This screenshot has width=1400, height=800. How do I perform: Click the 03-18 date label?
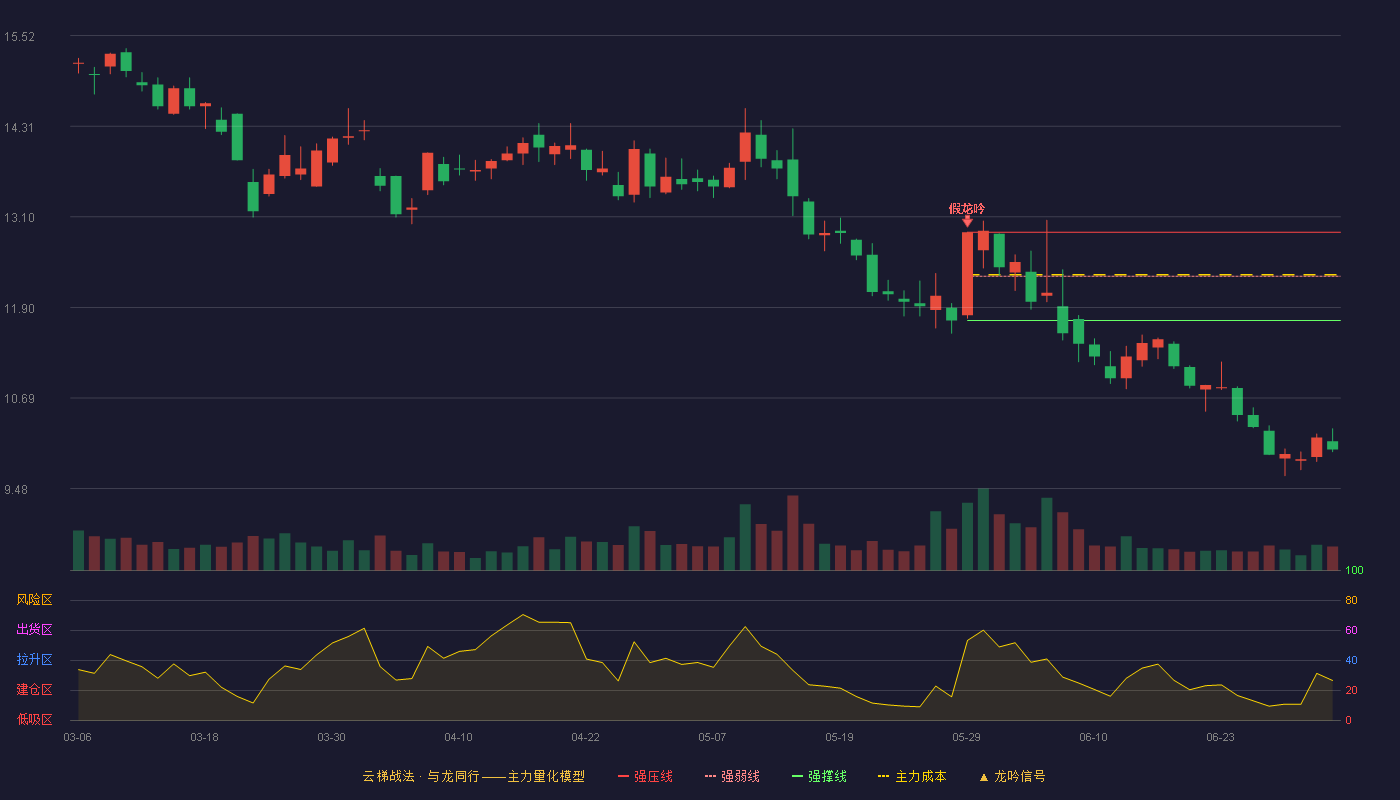(204, 737)
